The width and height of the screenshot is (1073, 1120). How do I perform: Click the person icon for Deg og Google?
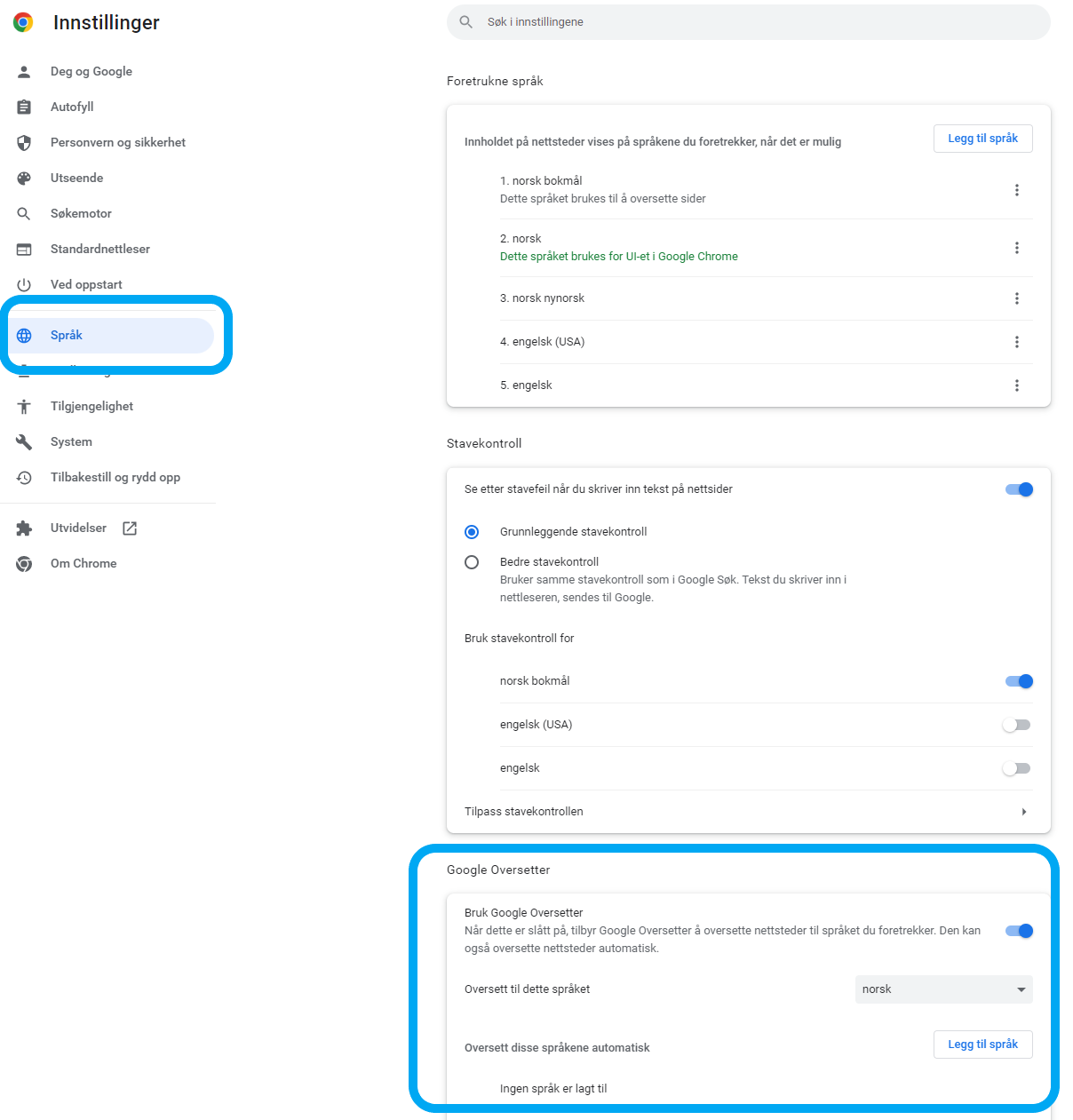pyautogui.click(x=24, y=72)
